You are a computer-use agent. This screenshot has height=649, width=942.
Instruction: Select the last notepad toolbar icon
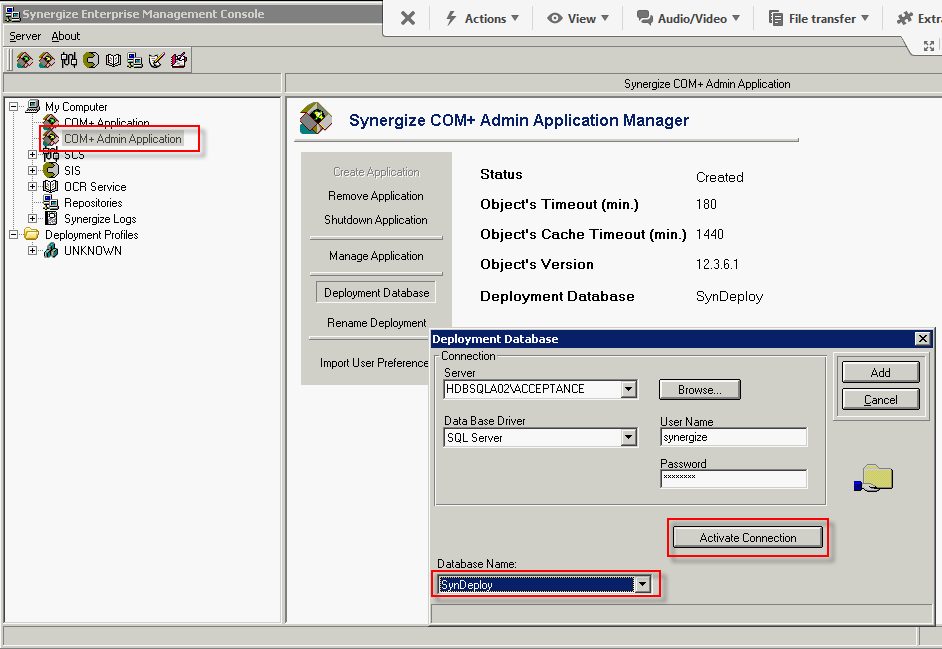pyautogui.click(x=178, y=60)
